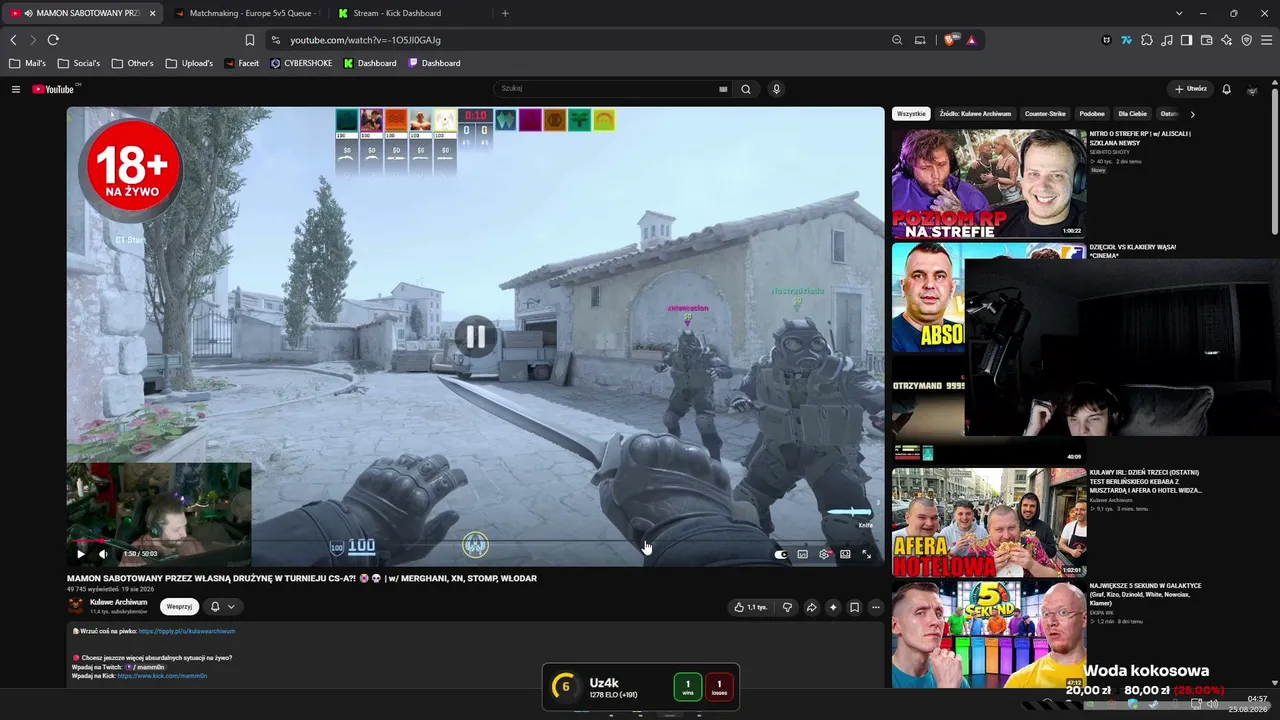Dislike the video with thumbs-down button
The image size is (1280, 720).
pos(787,607)
